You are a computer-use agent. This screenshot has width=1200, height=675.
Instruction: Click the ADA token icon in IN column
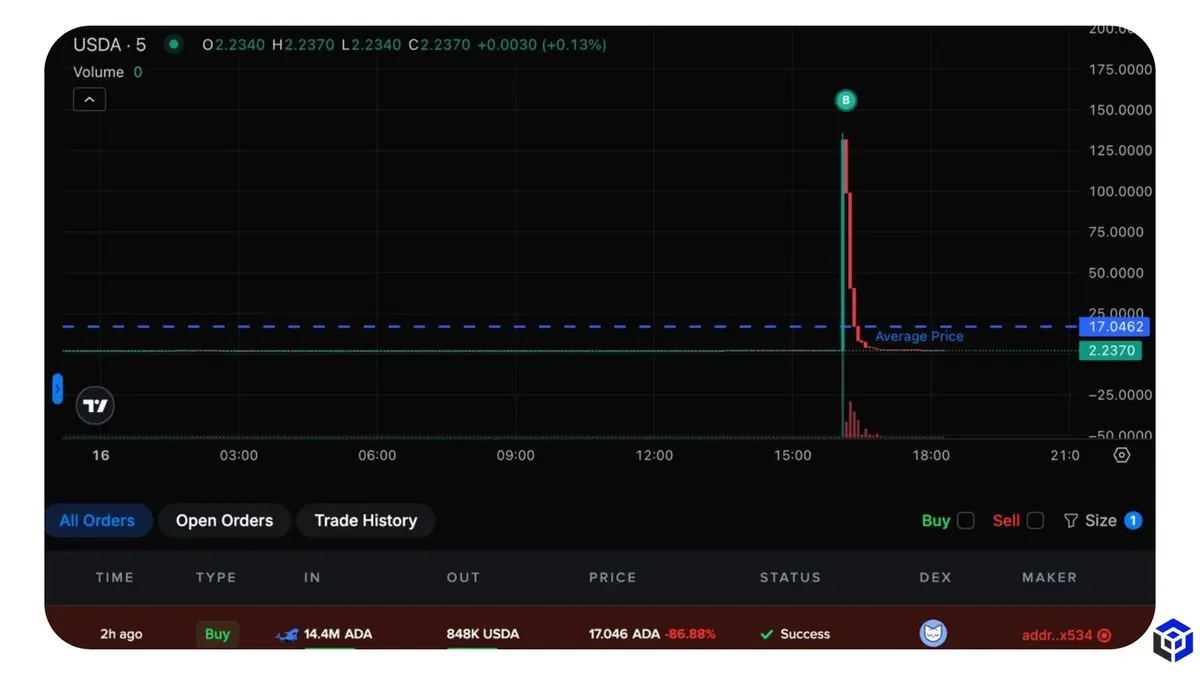[287, 634]
